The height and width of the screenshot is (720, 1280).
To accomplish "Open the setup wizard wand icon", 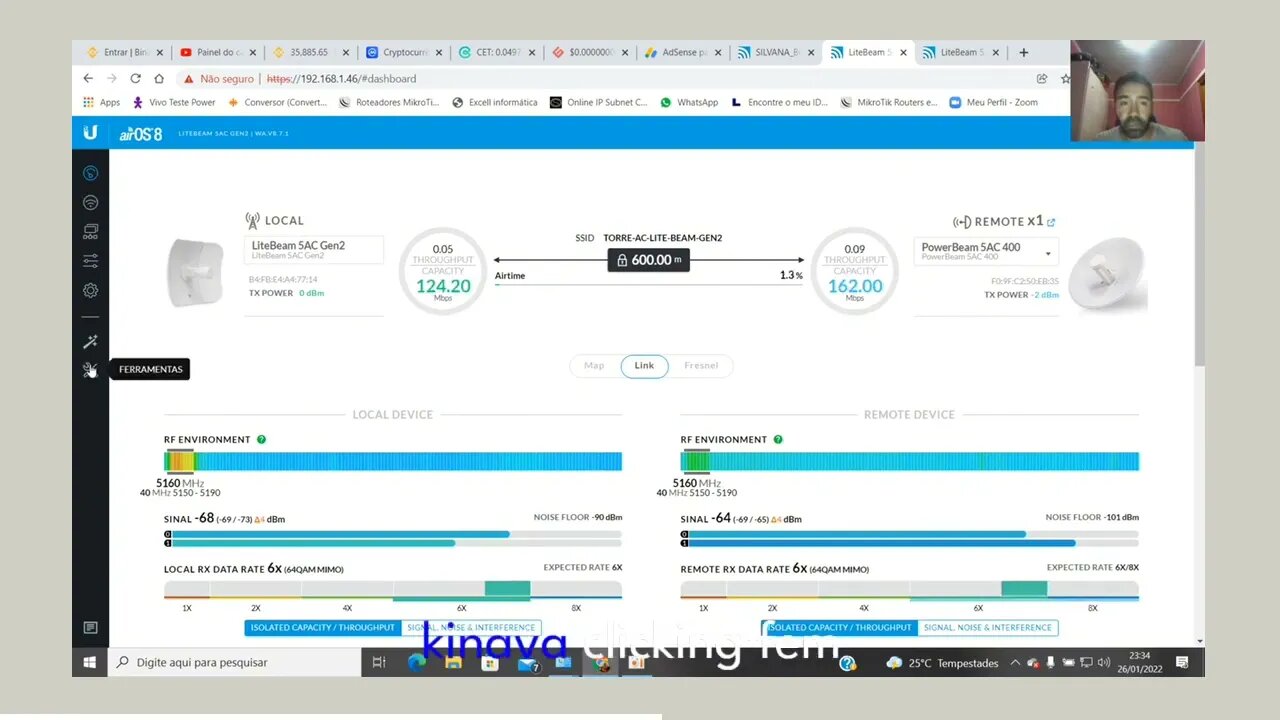I will pyautogui.click(x=90, y=342).
